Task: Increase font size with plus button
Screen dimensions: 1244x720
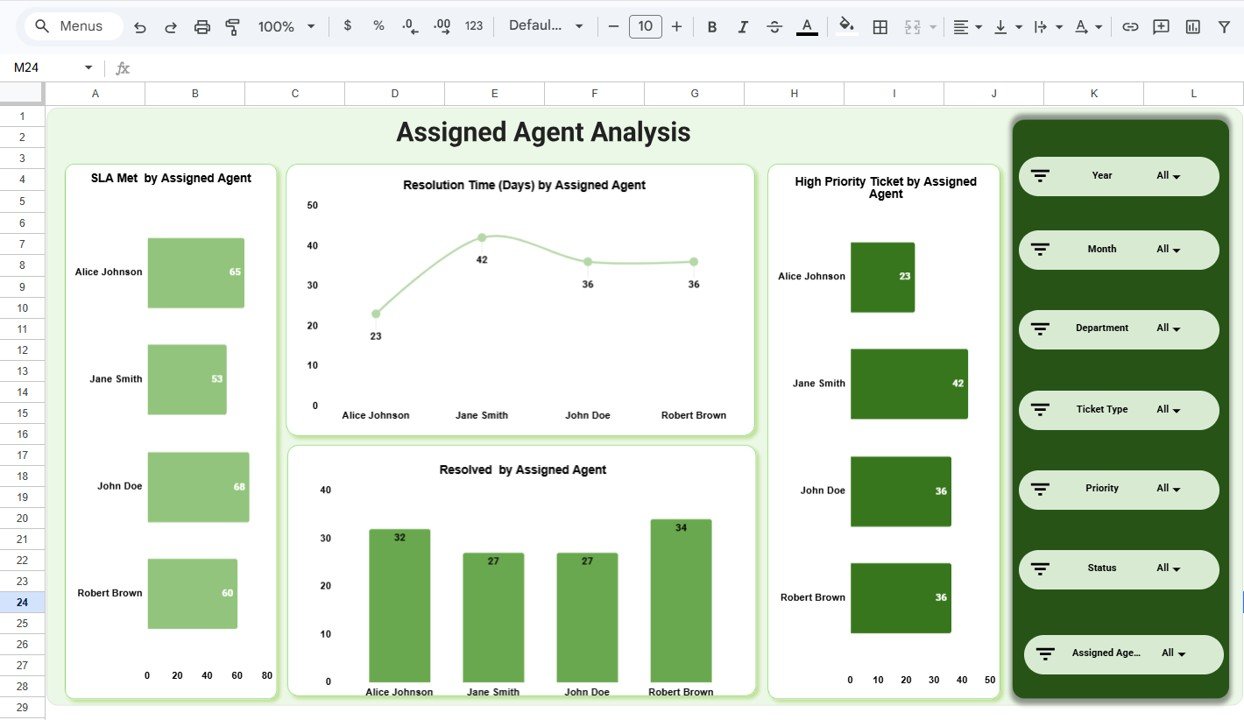Action: point(676,26)
